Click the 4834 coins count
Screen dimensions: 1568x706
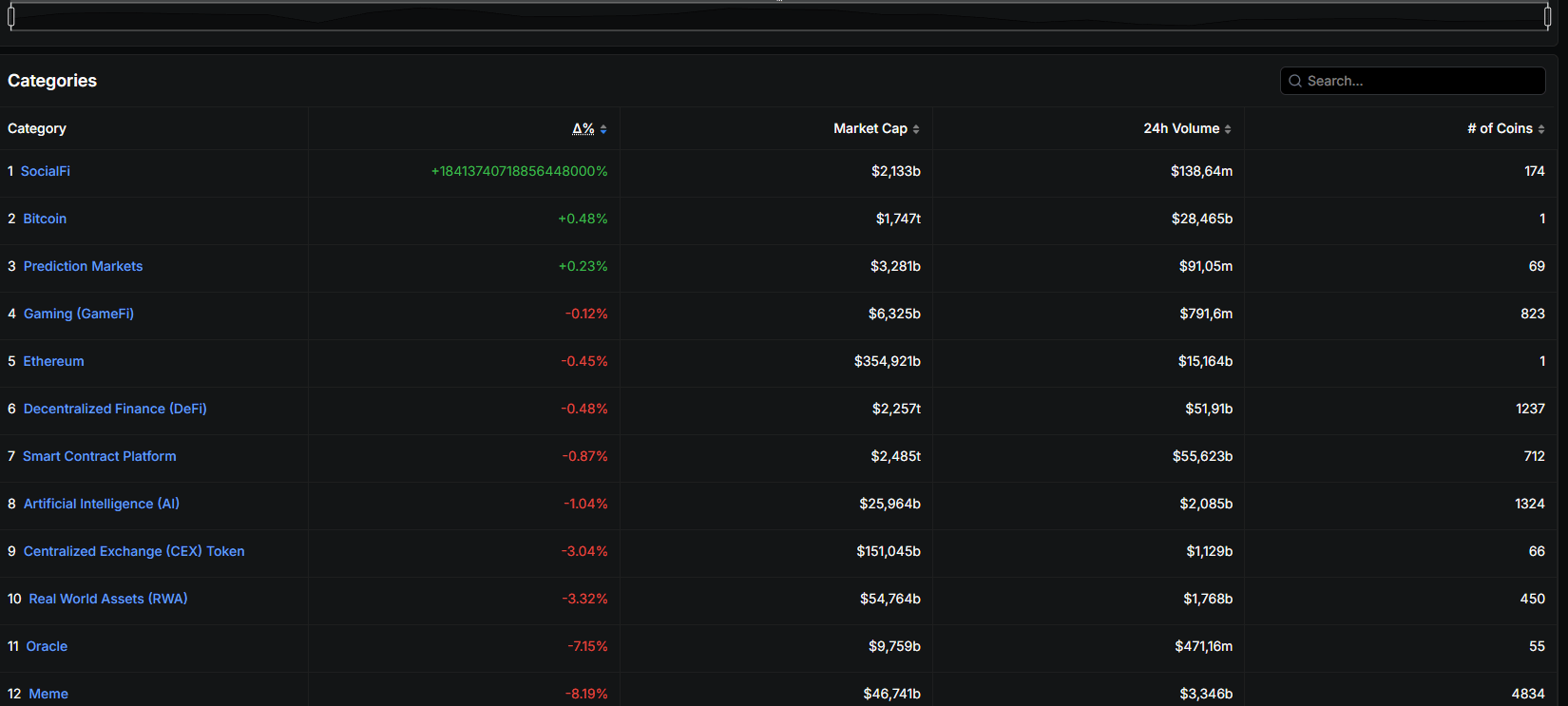[x=1528, y=694]
